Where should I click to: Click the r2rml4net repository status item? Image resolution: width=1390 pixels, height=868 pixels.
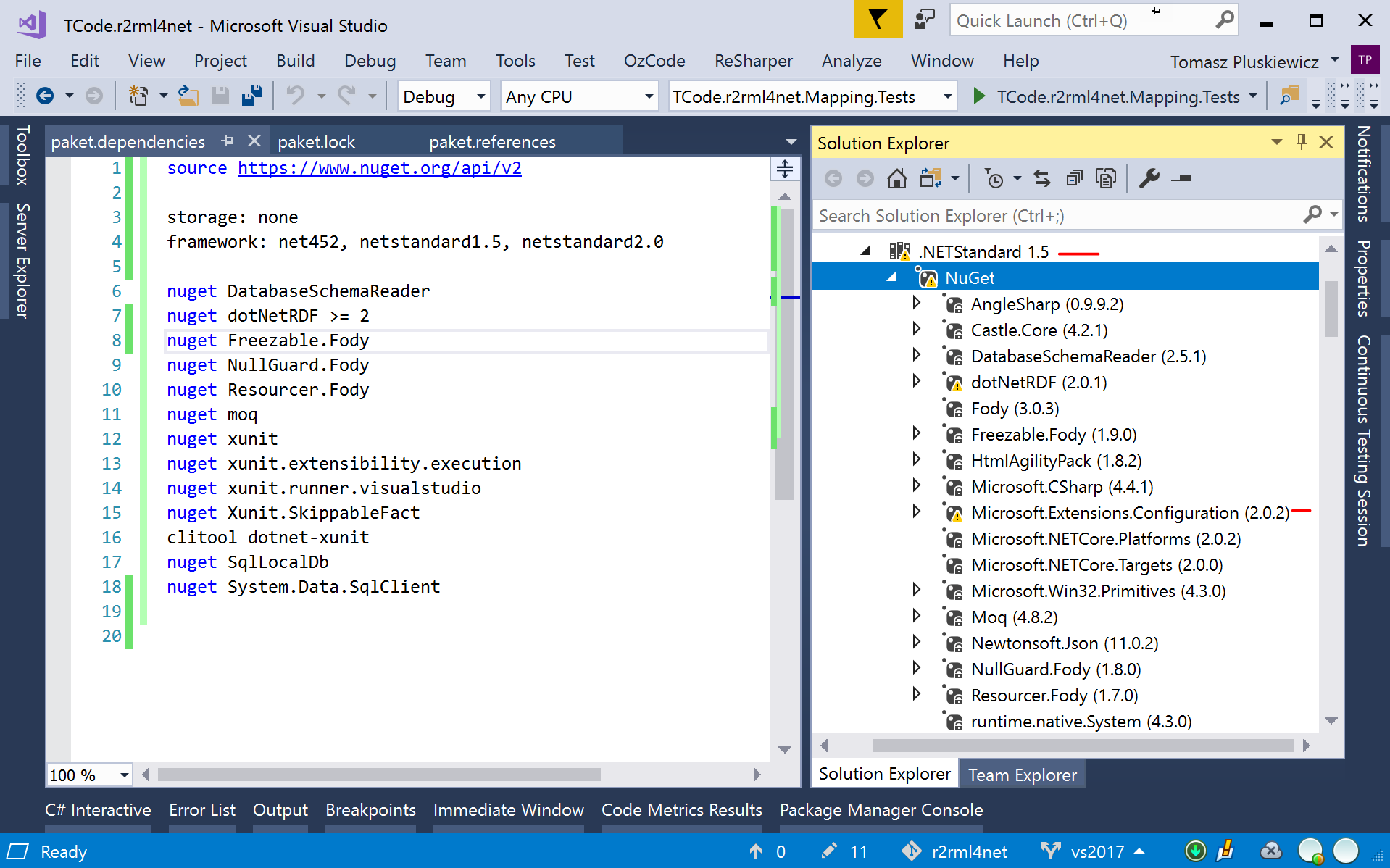954,851
